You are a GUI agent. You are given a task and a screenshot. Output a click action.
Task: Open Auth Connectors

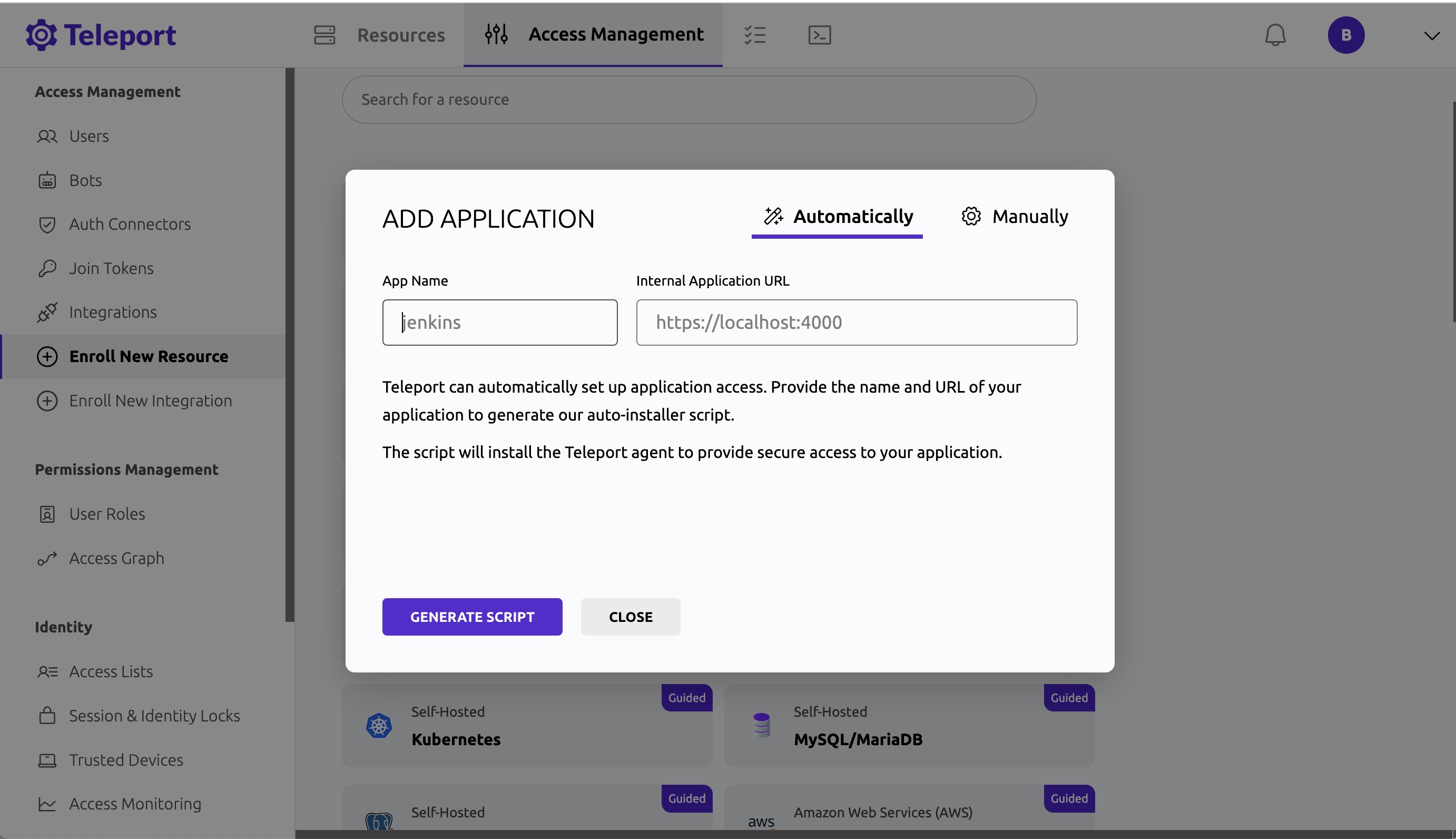(x=143, y=224)
